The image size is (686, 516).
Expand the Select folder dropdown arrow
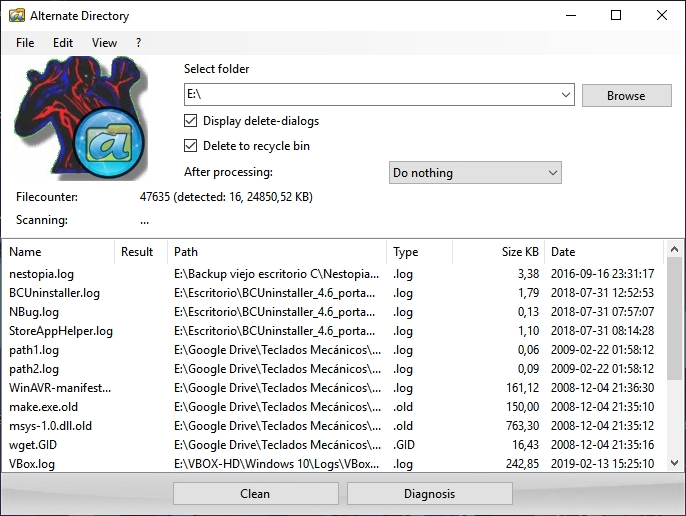coord(565,95)
